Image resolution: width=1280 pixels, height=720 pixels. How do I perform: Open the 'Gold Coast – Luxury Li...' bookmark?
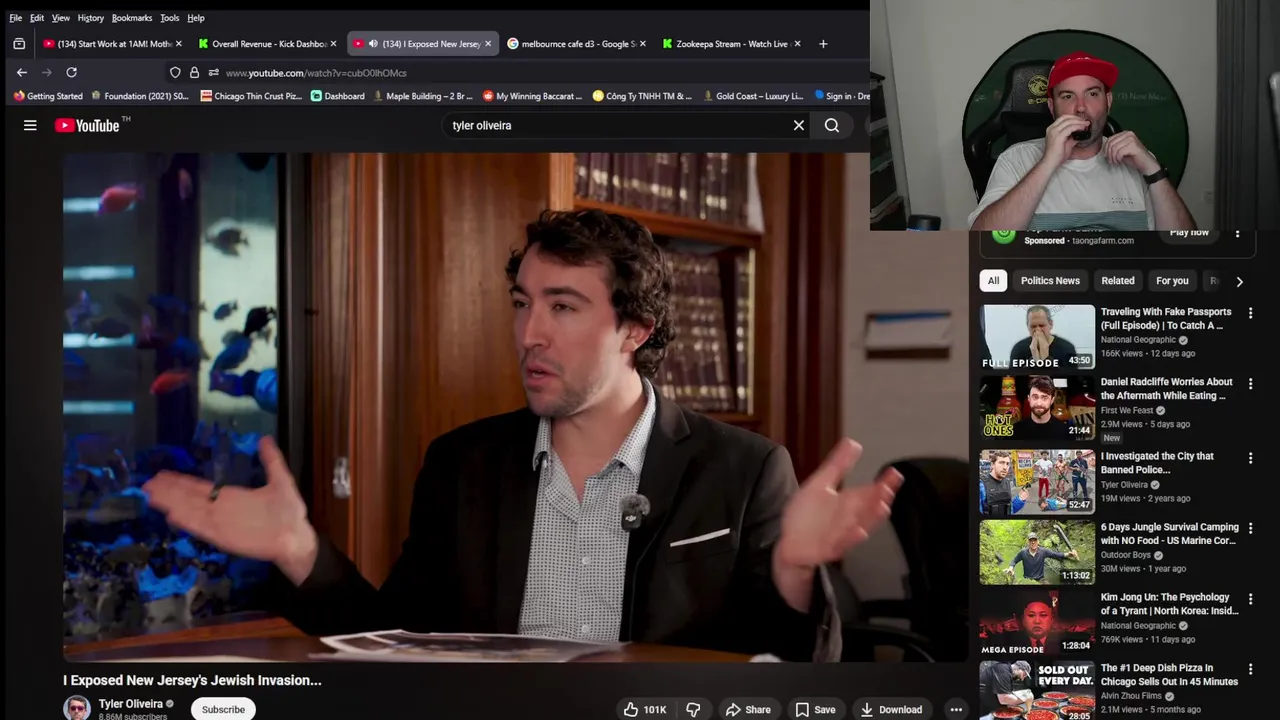tap(753, 96)
